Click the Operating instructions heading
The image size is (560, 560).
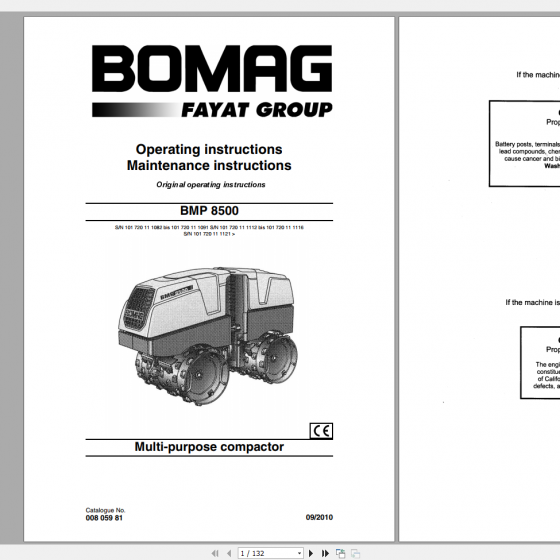[x=209, y=149]
